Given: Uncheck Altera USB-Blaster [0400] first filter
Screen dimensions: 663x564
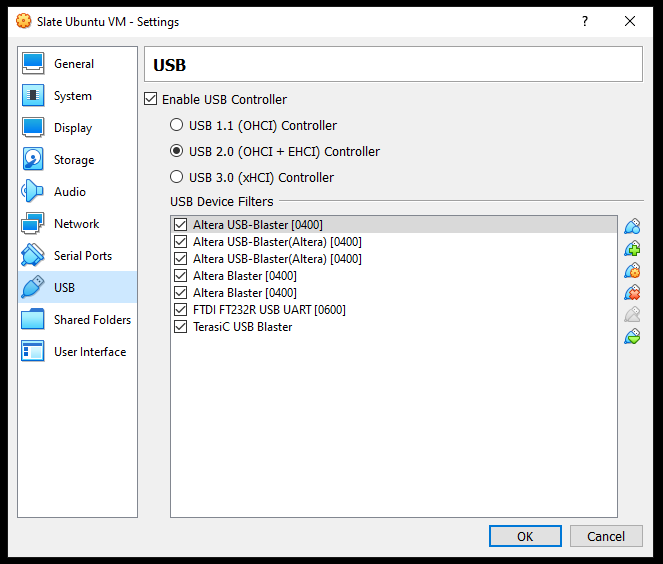Looking at the screenshot, I should coord(181,225).
